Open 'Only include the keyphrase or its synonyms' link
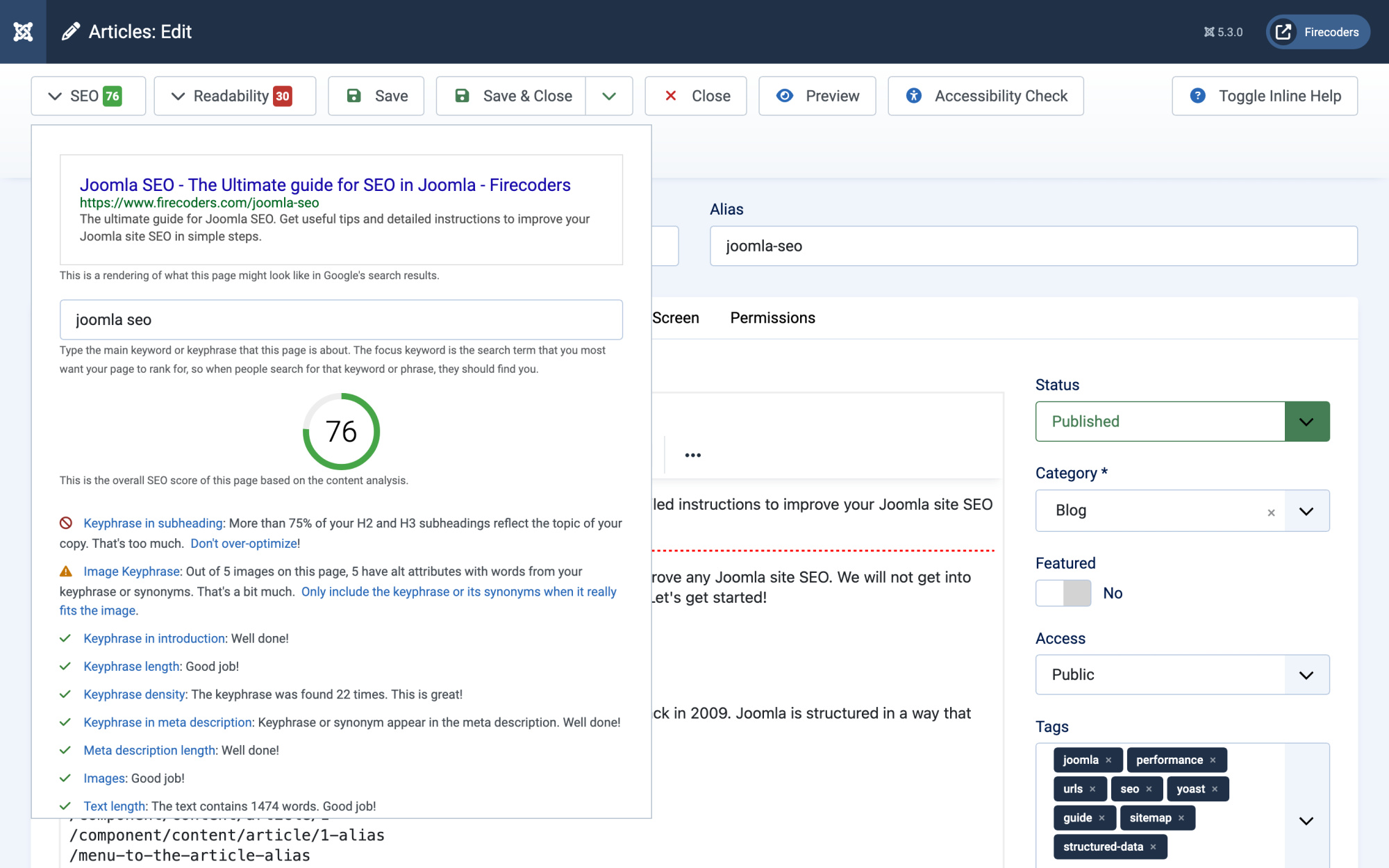1389x868 pixels. tap(459, 592)
